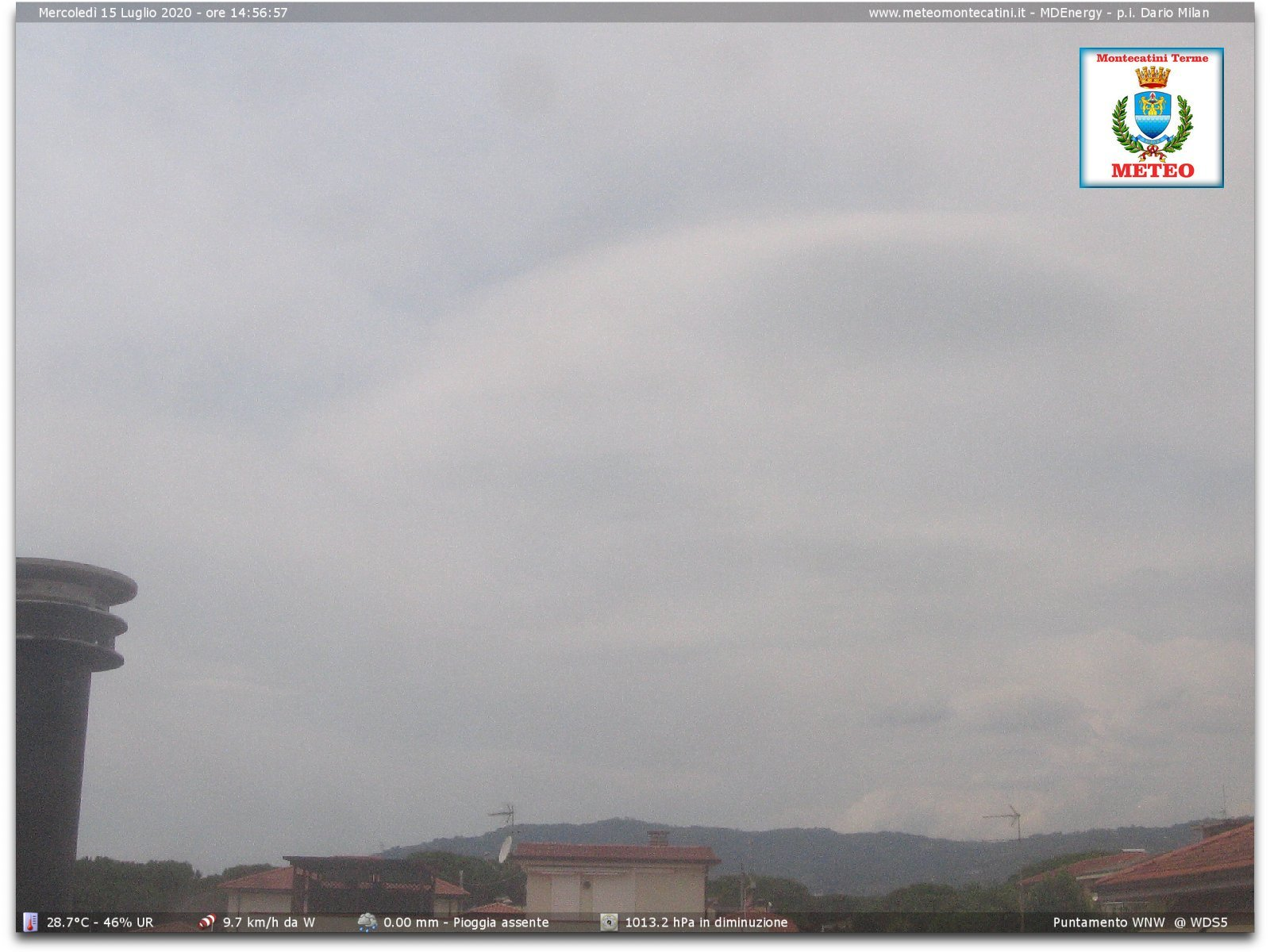Click the rain cloud icon by the rainfall
1270x952 pixels.
coord(367,922)
